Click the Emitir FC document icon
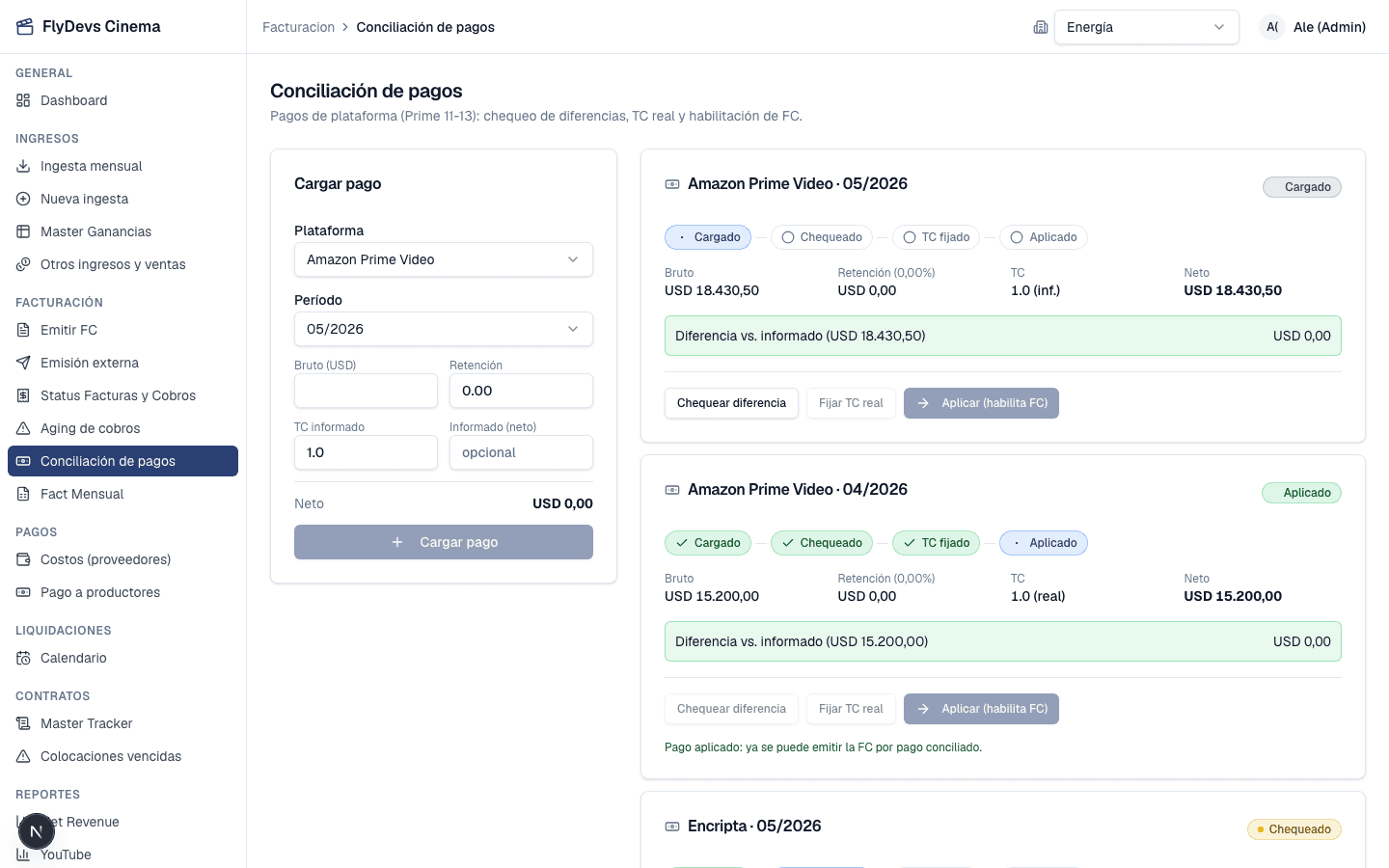Viewport: 1389px width, 868px height. tap(23, 330)
